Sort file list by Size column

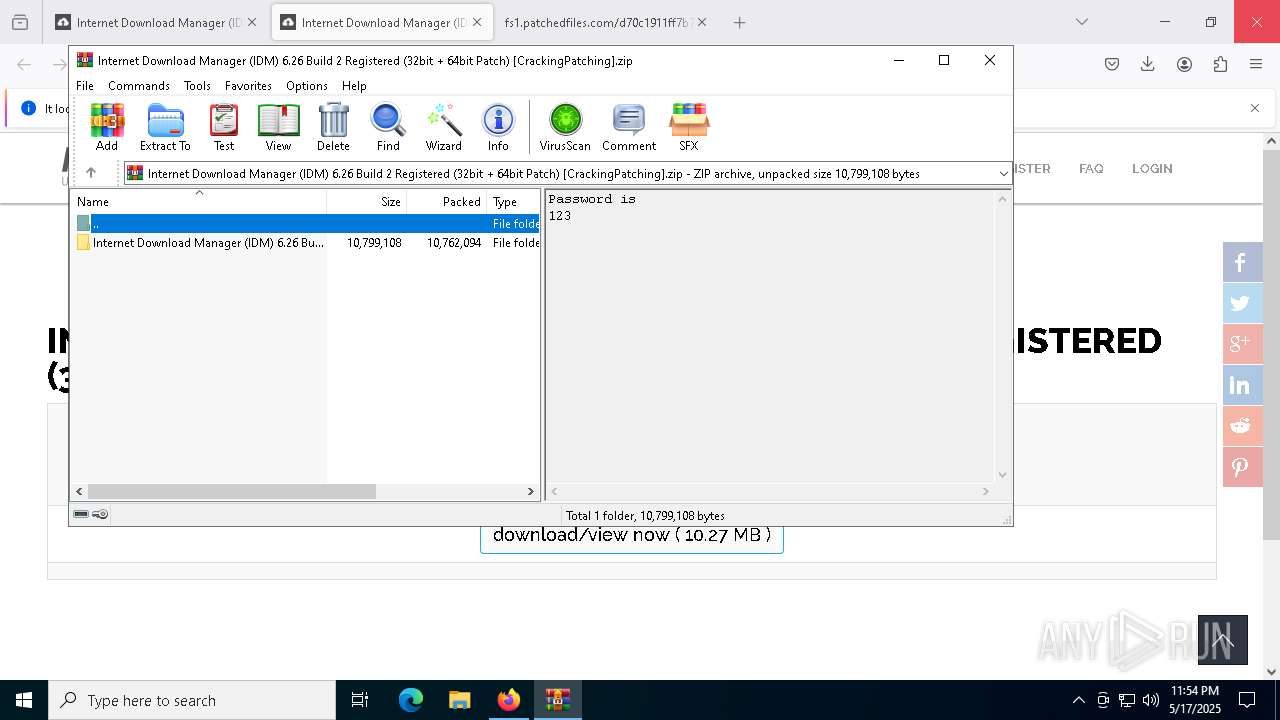(x=367, y=202)
